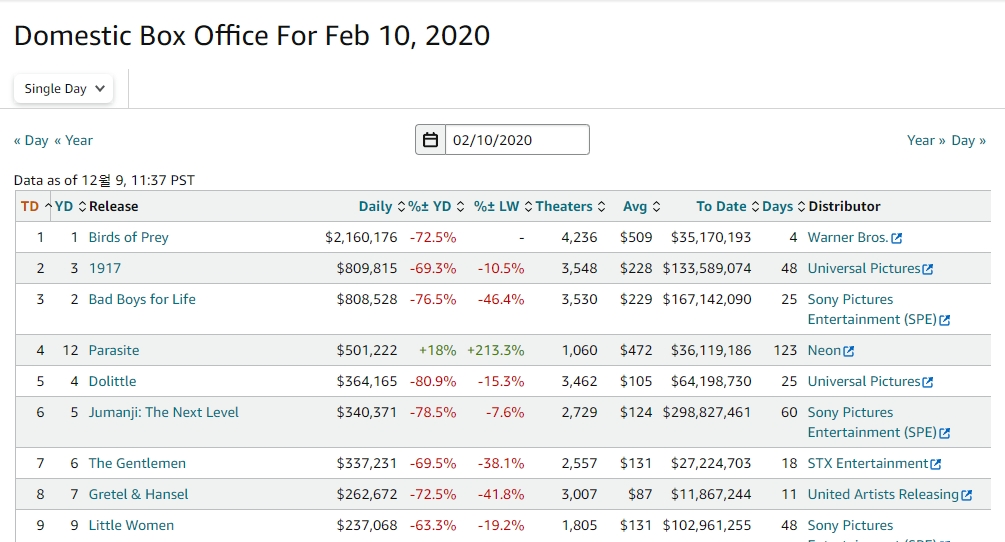Sort by %± YD column
This screenshot has width=1005, height=542.
point(436,206)
